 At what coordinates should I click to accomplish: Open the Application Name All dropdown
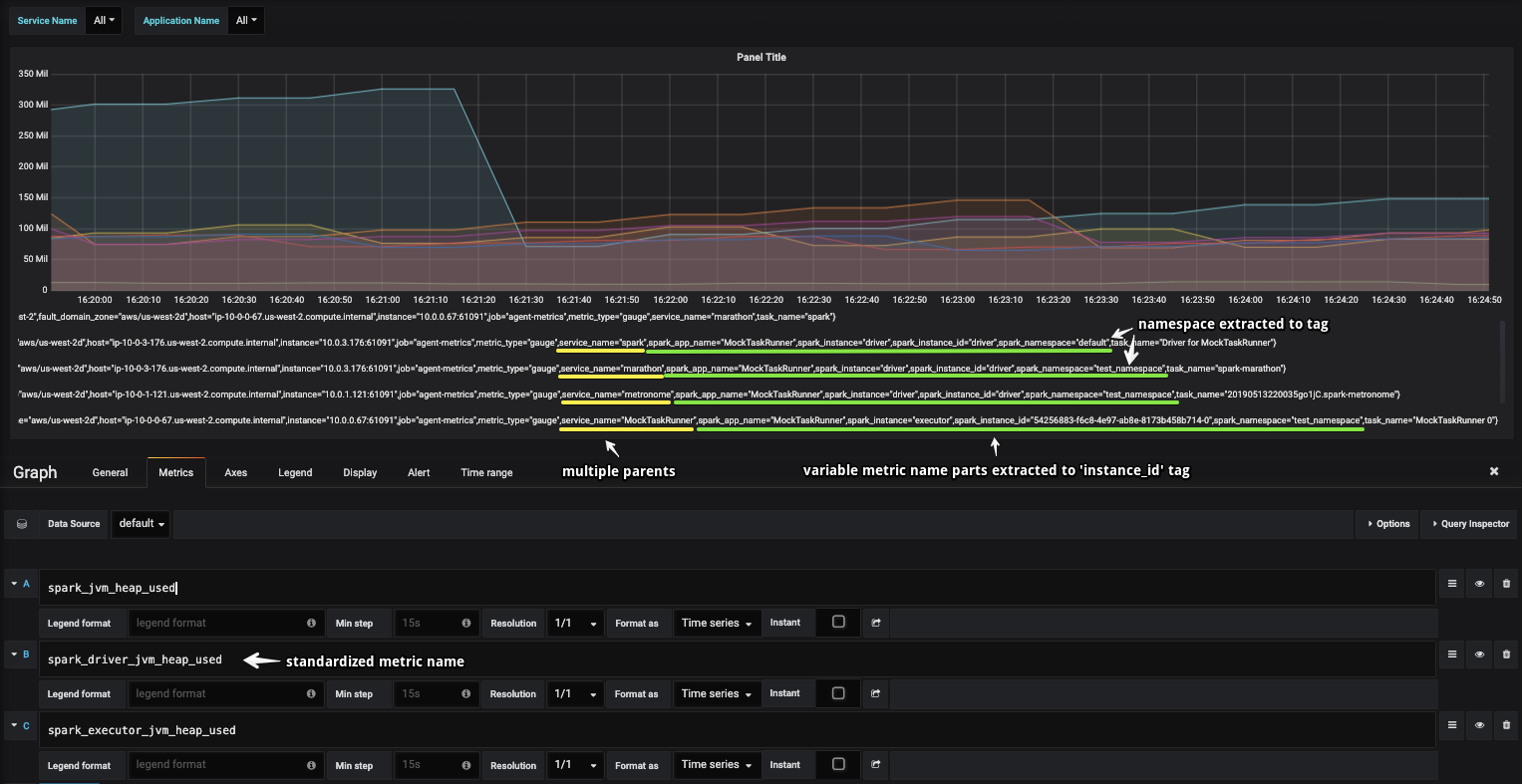pos(246,20)
